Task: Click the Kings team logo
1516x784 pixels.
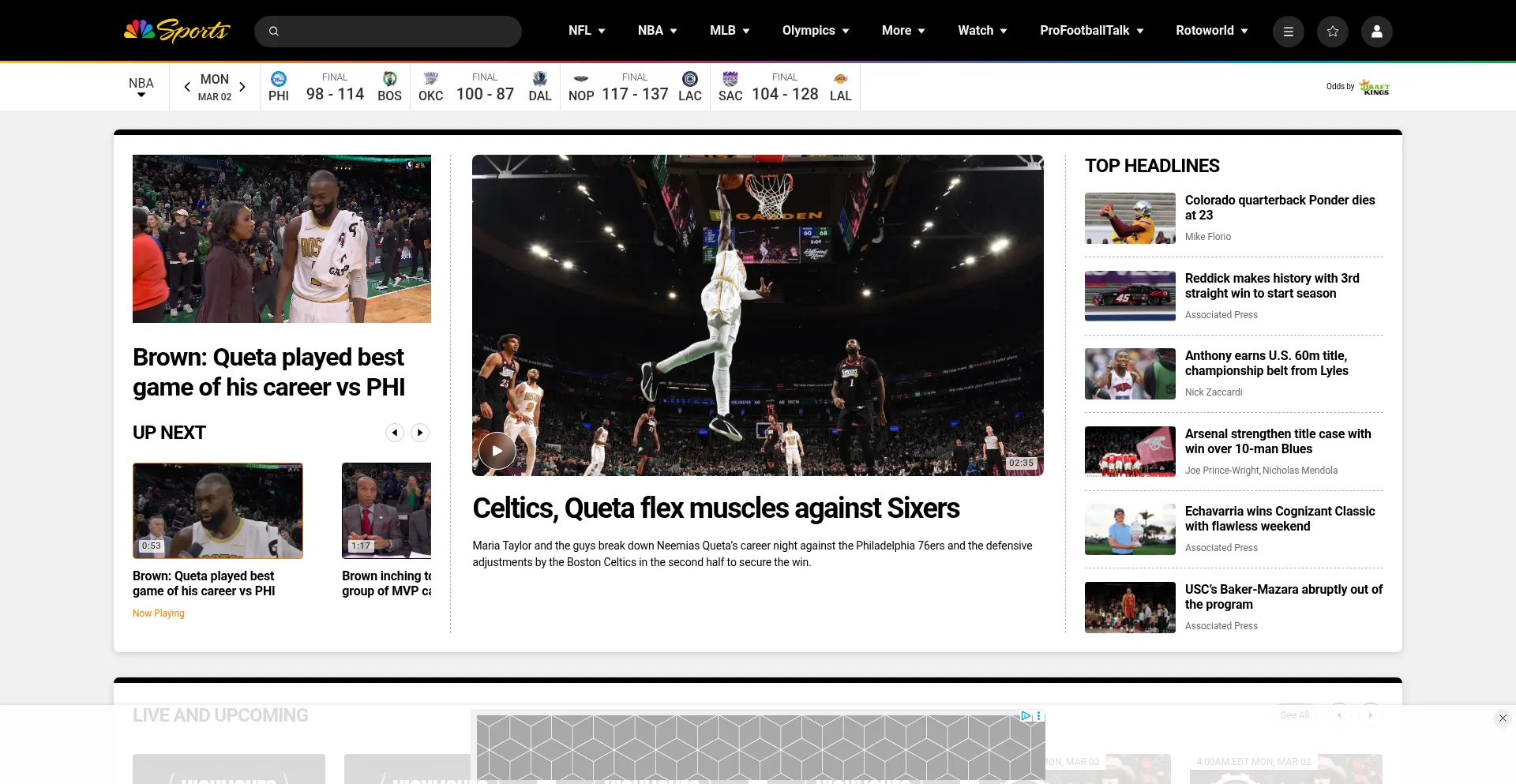Action: [730, 79]
